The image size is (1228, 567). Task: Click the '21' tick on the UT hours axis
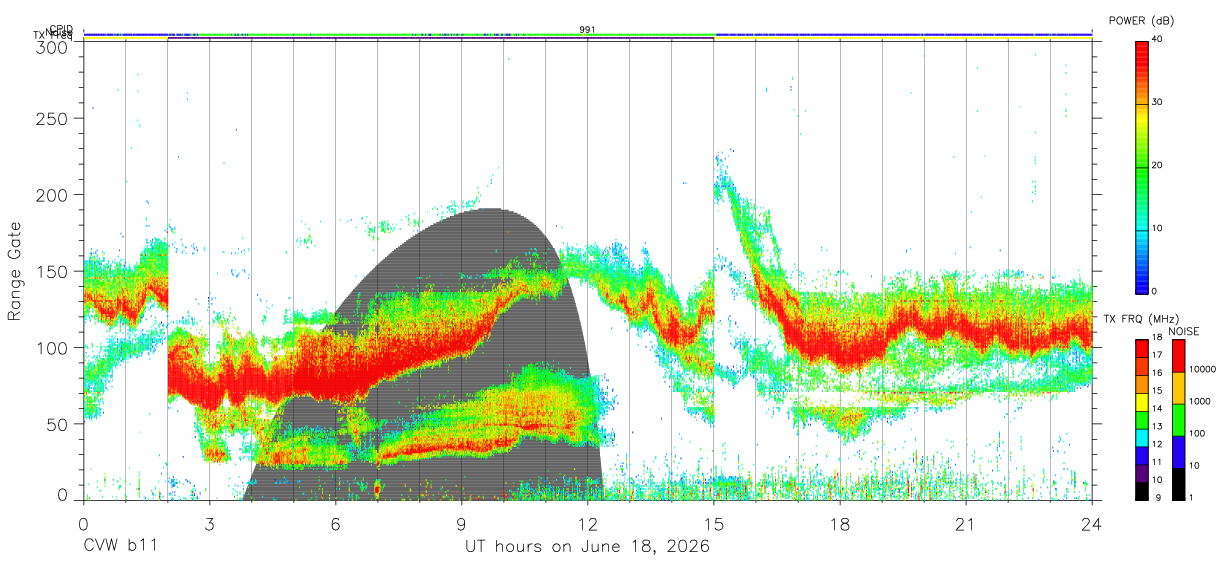pos(966,524)
